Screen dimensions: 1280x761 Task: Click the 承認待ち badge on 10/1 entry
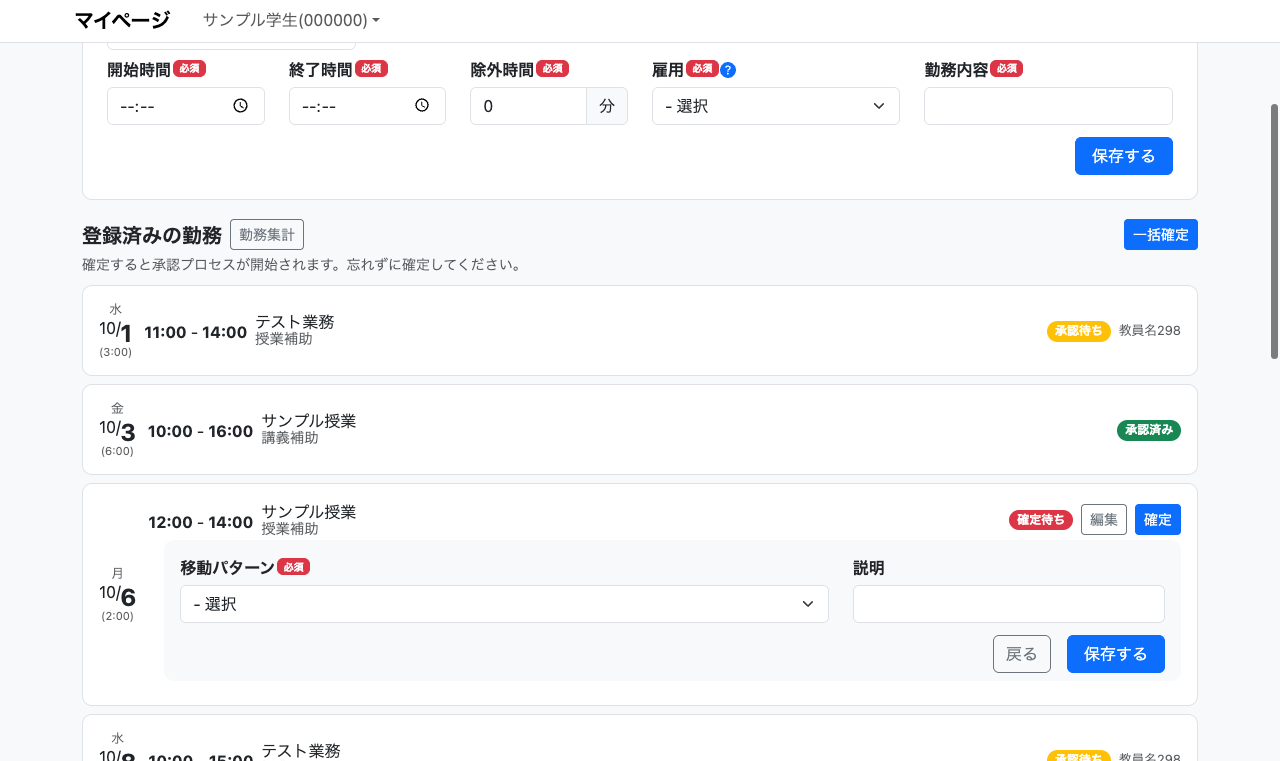pos(1078,331)
